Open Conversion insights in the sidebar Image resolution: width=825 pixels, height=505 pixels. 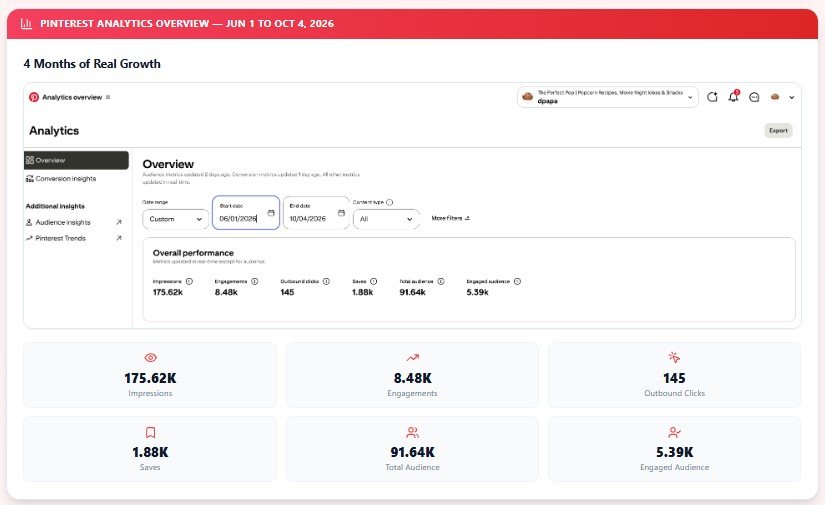66,179
